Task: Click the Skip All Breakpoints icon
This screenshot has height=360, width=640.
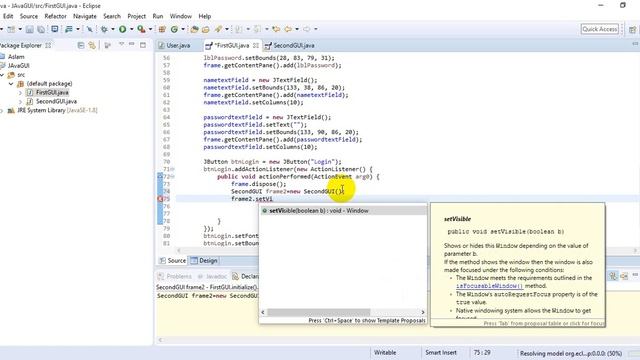Action: [89, 29]
